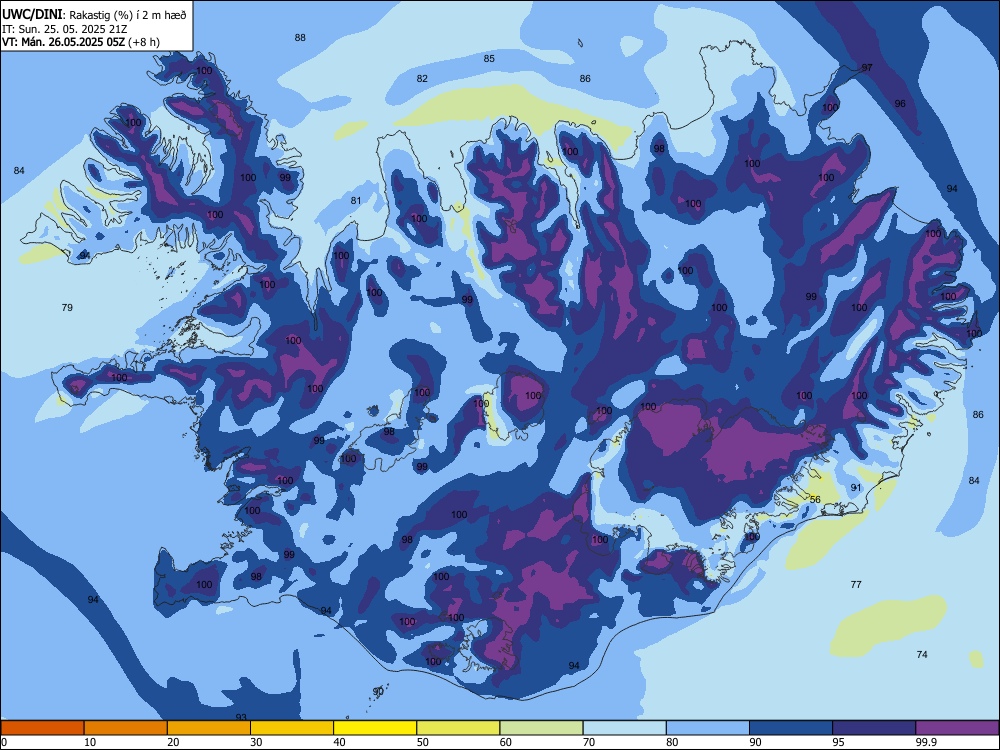Click the humidity value 82 on the map
Viewport: 1000px width, 750px height.
tap(422, 78)
